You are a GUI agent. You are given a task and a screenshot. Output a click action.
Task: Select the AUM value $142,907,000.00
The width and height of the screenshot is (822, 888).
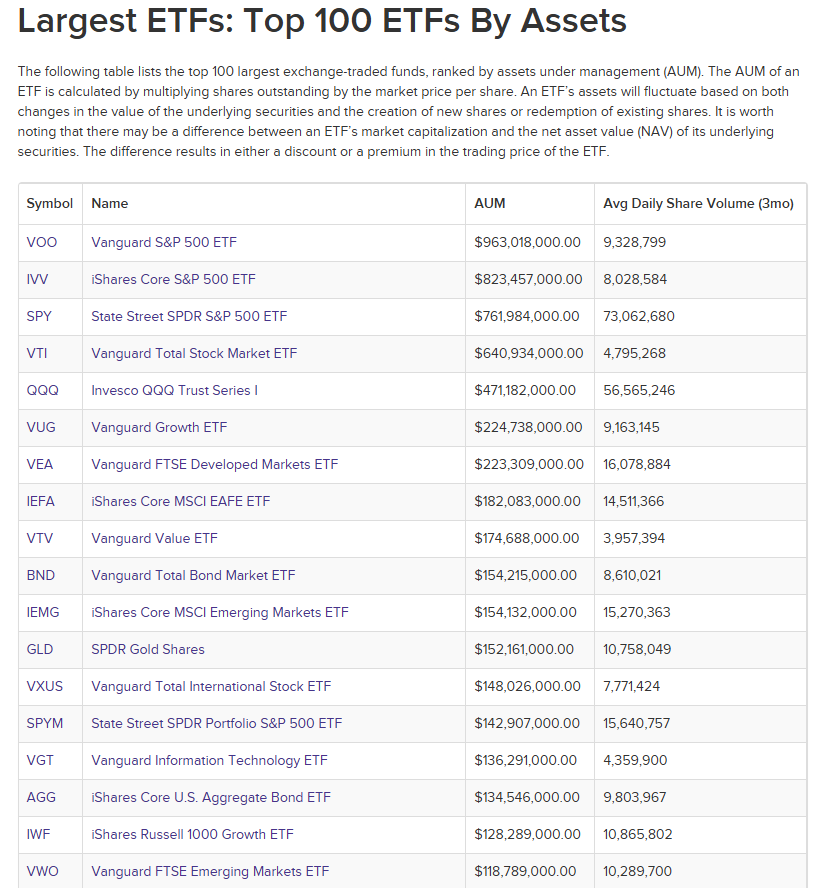(527, 723)
